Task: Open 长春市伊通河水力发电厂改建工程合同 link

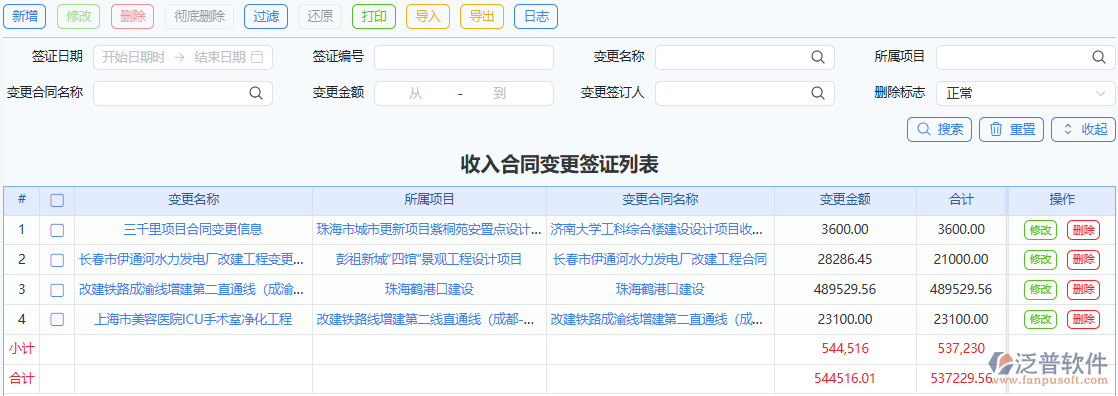Action: (660, 260)
